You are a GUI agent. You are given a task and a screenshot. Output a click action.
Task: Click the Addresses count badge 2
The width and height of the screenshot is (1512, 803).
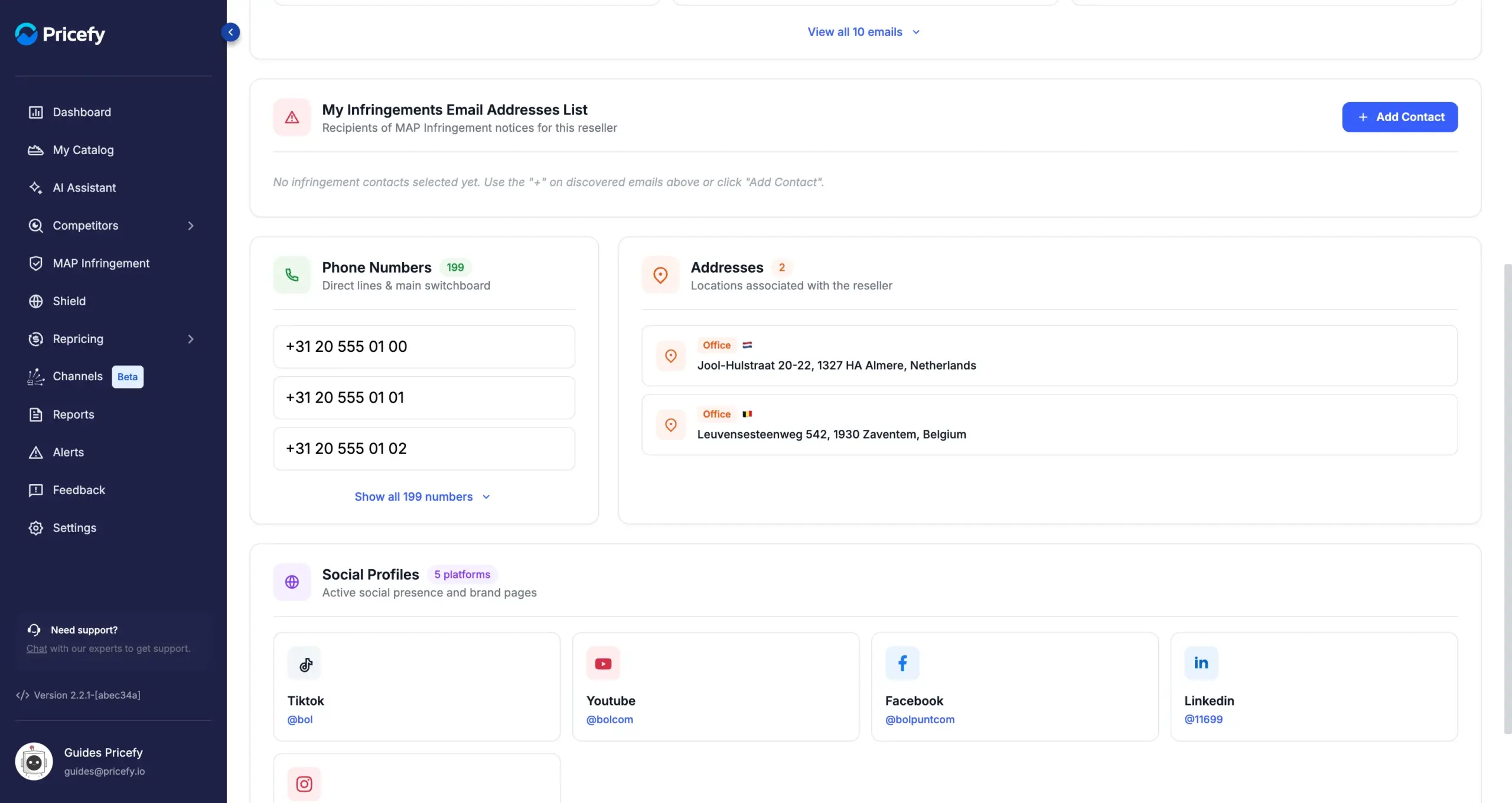(782, 267)
